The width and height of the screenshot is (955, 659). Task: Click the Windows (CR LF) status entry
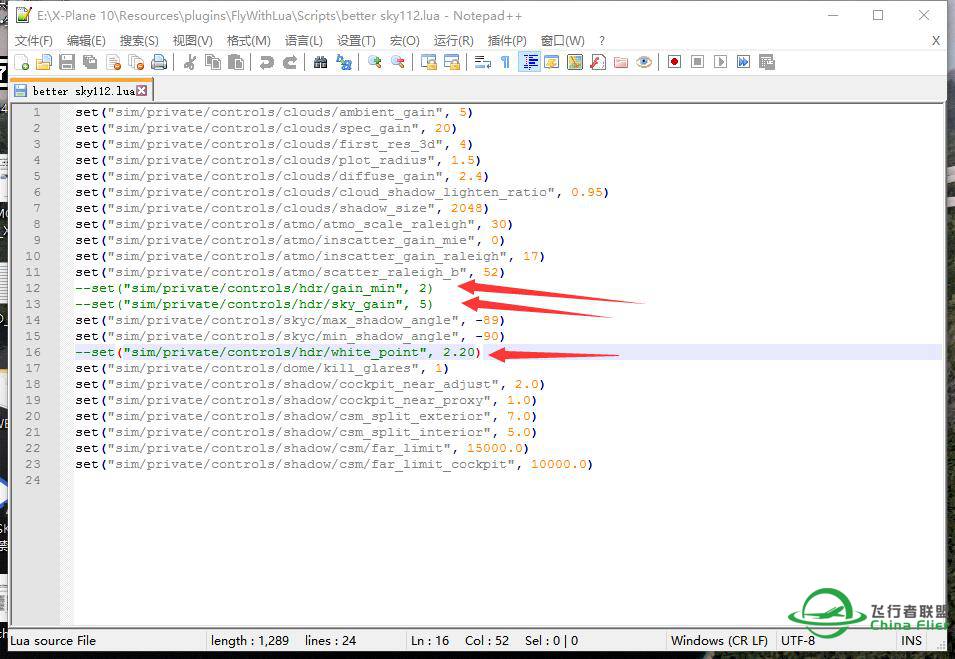719,641
